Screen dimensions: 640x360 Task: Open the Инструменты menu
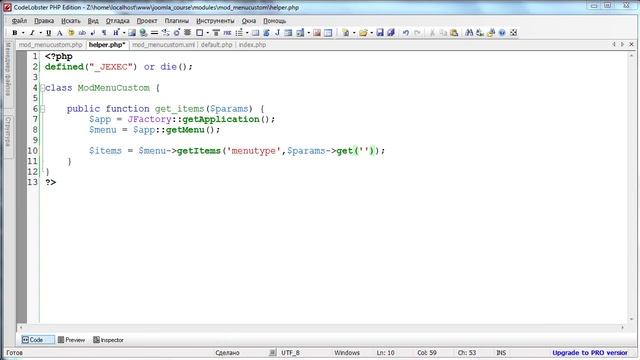click(216, 21)
